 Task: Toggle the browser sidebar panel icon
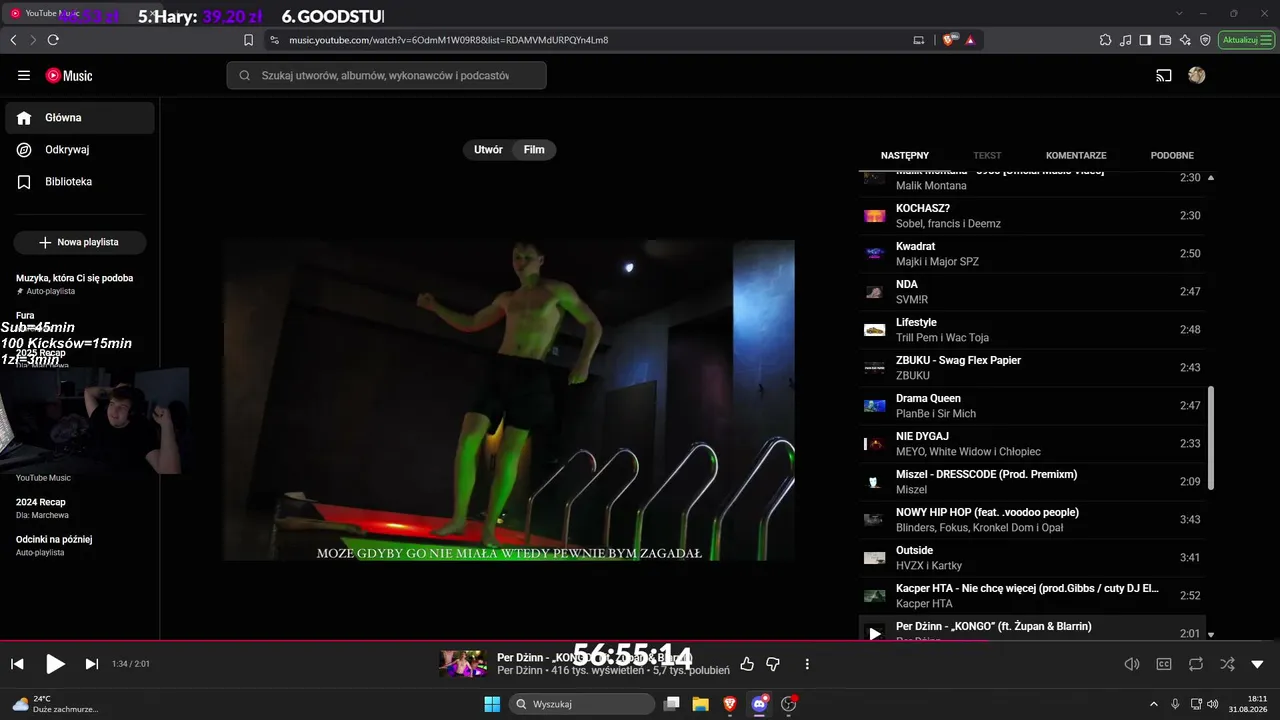tap(1145, 40)
